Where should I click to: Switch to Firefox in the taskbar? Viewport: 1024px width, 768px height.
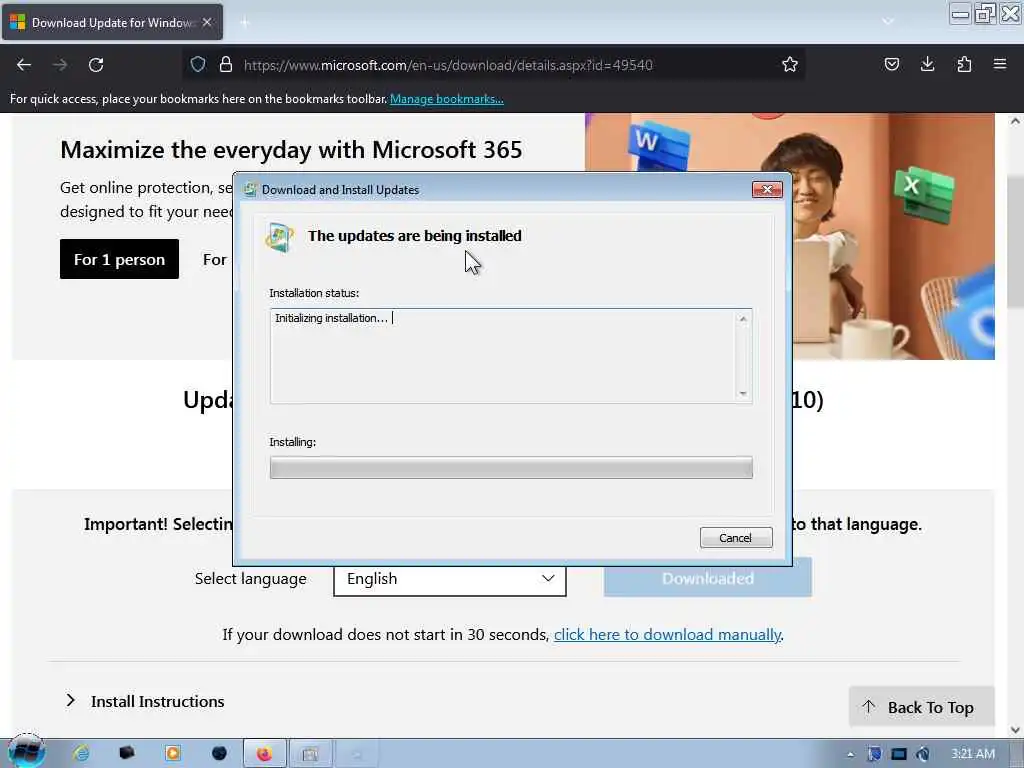264,754
